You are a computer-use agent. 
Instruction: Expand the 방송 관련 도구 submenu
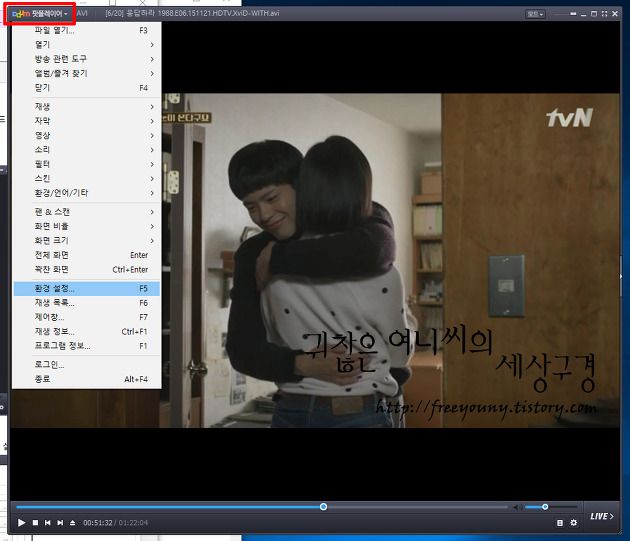tap(87, 59)
